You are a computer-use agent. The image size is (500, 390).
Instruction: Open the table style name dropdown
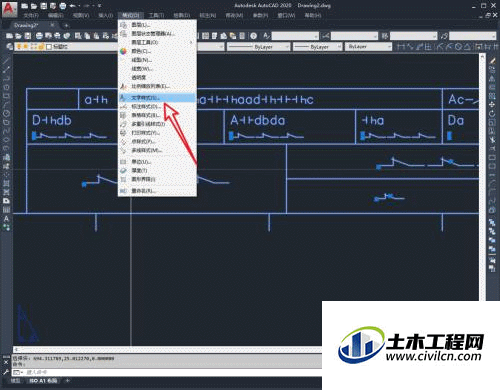(x=414, y=36)
